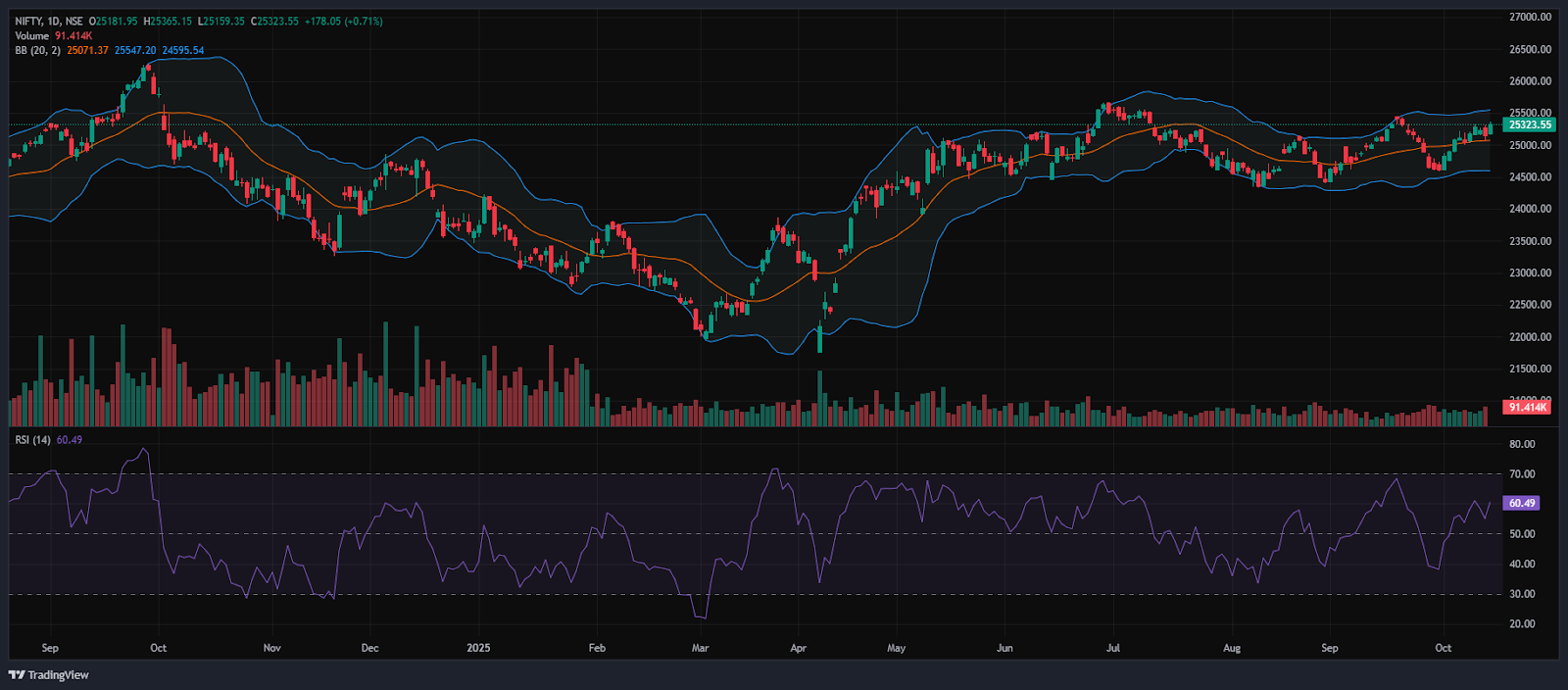Click the BB upper band value 25547.20
The height and width of the screenshot is (690, 1568).
coord(135,50)
